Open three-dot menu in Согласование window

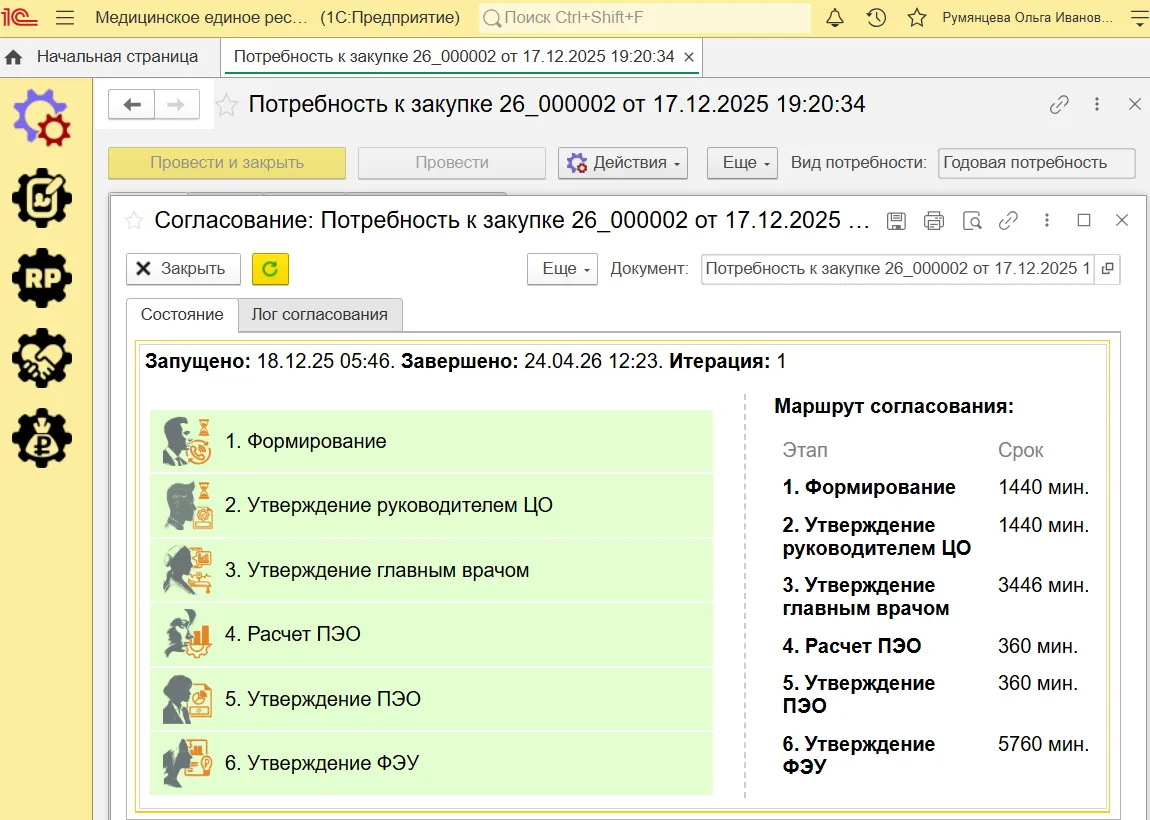(1047, 220)
